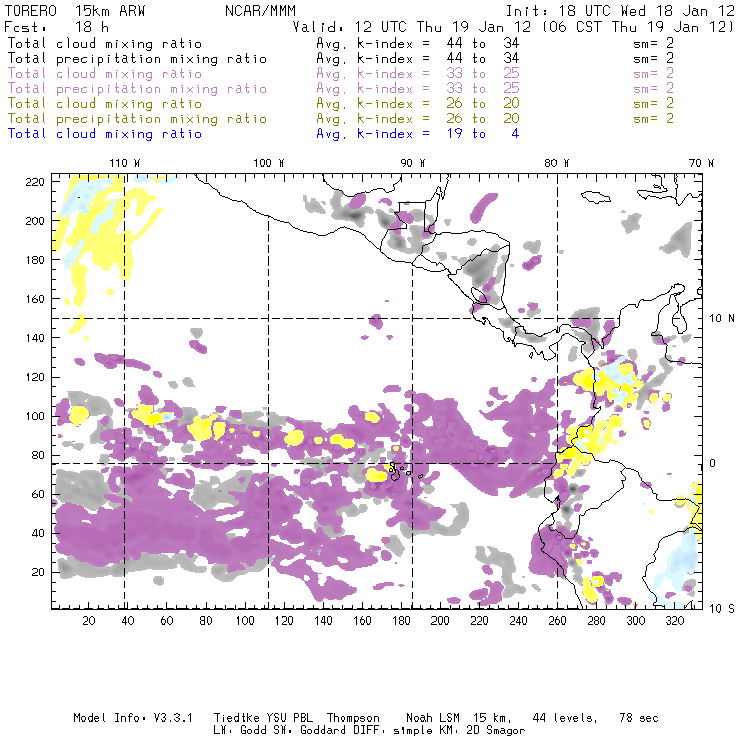The image size is (740, 740).
Task: Select the blue "Total cloud mixing ratio" legend line
Action: 105,134
